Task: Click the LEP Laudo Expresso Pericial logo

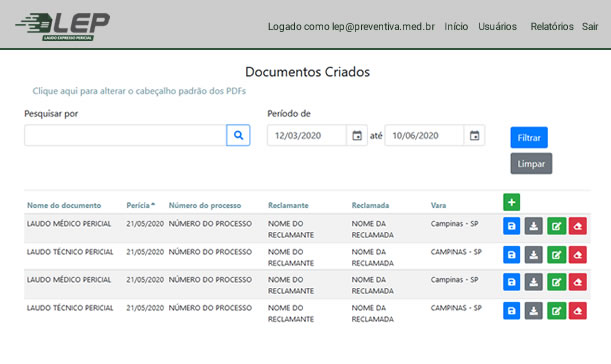Action: pos(63,26)
